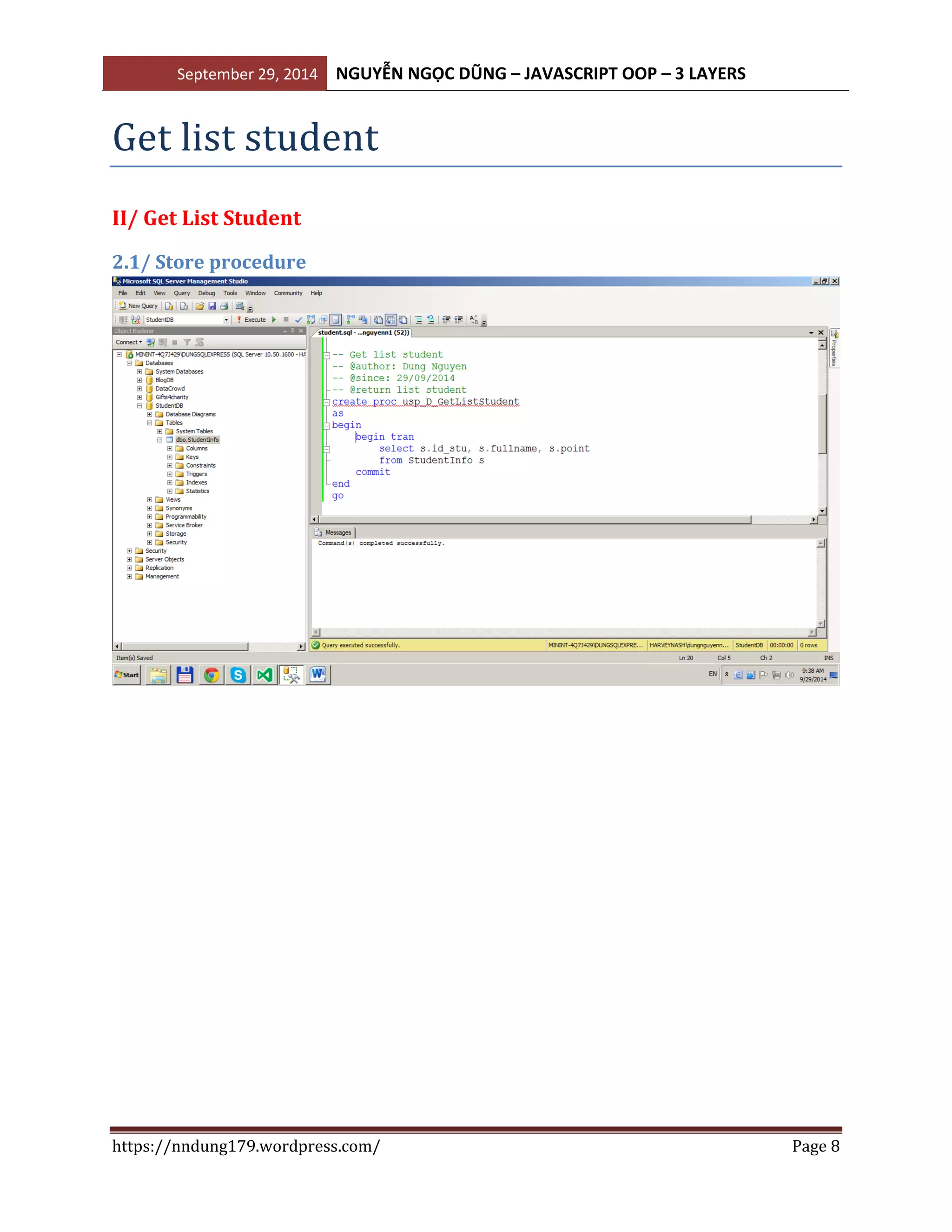
Task: Expand the Views folder
Action: click(x=150, y=500)
